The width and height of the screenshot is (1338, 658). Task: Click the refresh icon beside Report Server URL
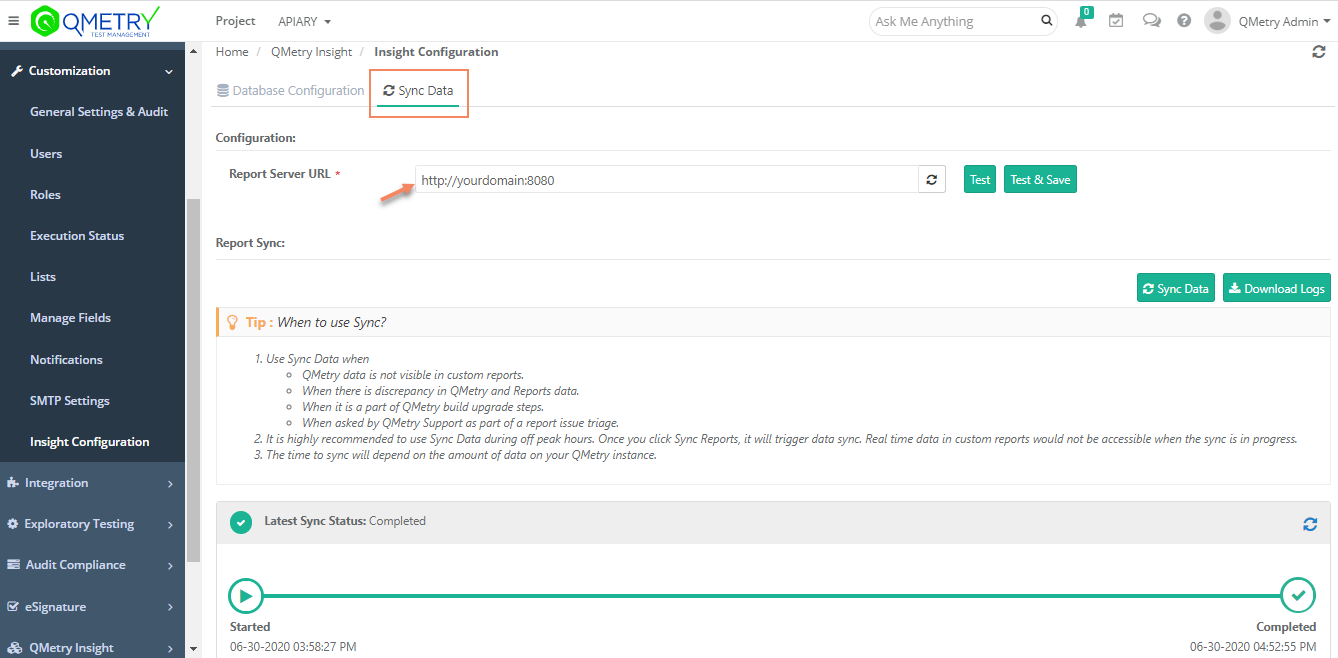coord(931,180)
